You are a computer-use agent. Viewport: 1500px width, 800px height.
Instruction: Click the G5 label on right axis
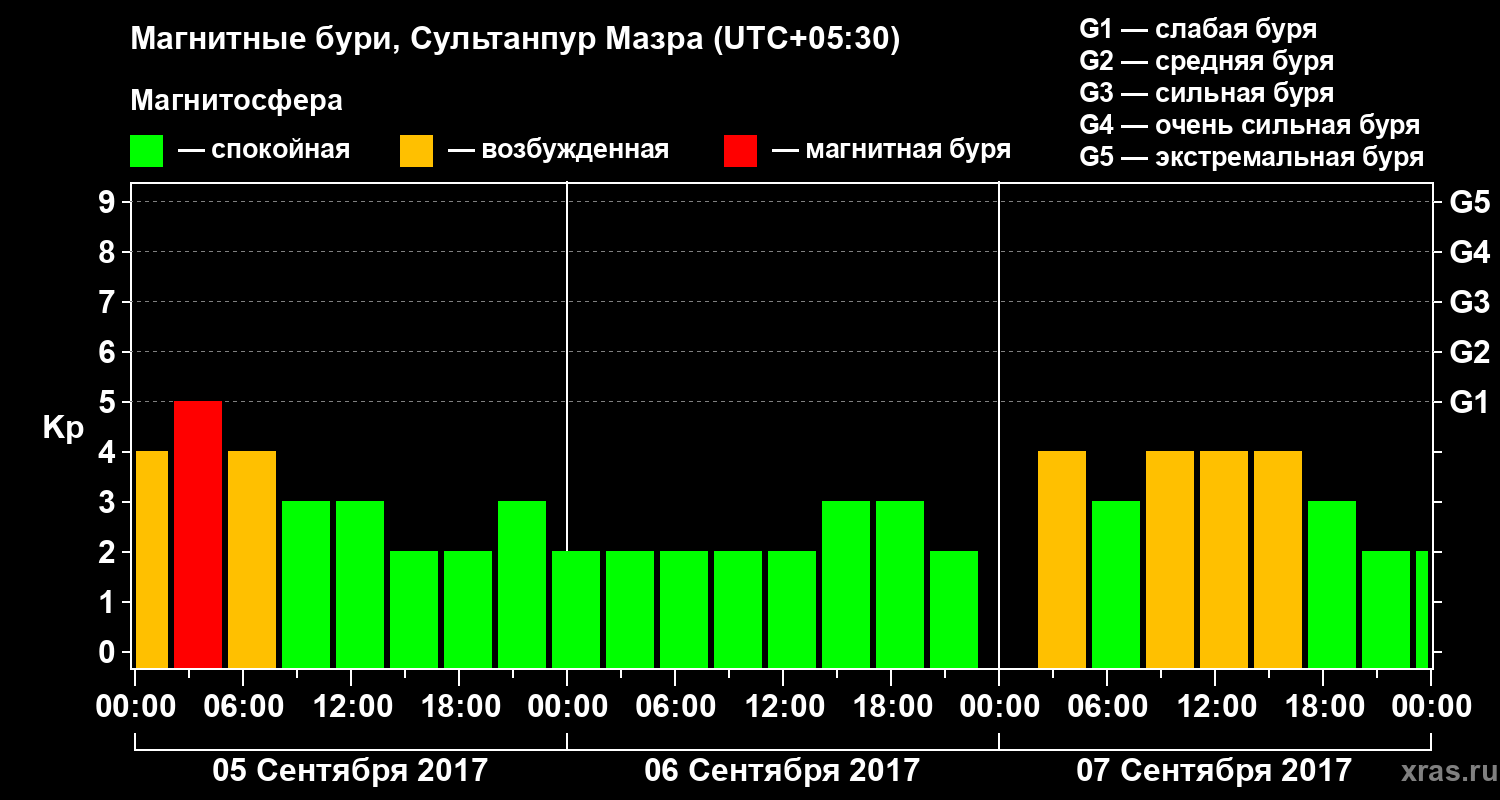[x=1469, y=202]
